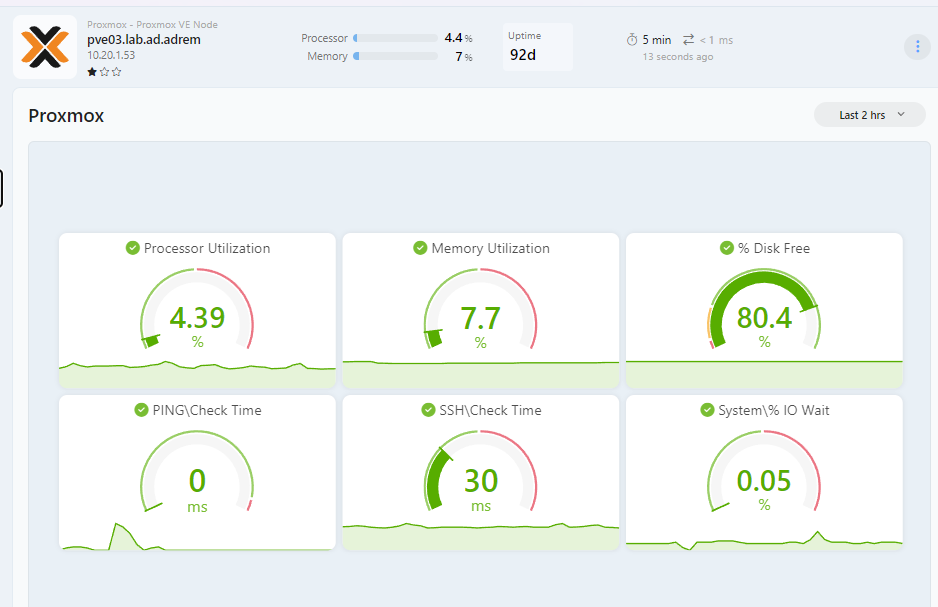Screen dimensions: 938x607
Task: Click the PING Check Time 0 ms gauge
Action: 197,472
